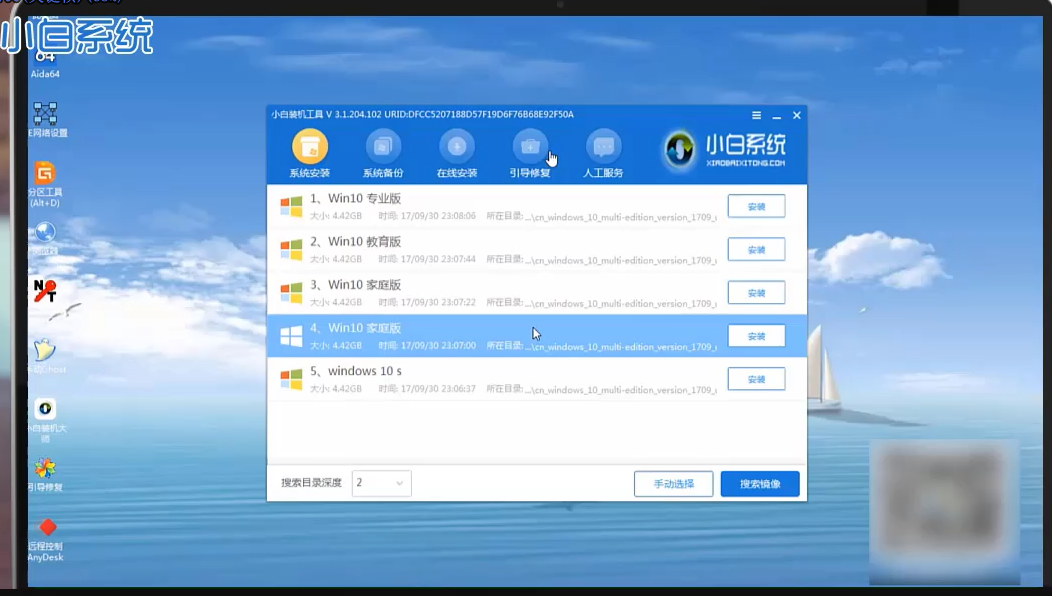Viewport: 1052px width, 596px height.
Task: Install windows 10 s via its 安装 button
Action: pyautogui.click(x=756, y=379)
